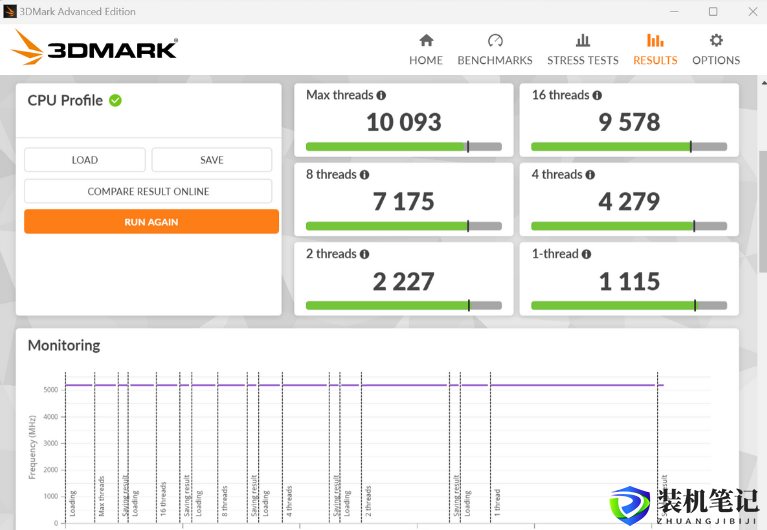
Task: Click the 3DMark logo
Action: (x=94, y=47)
